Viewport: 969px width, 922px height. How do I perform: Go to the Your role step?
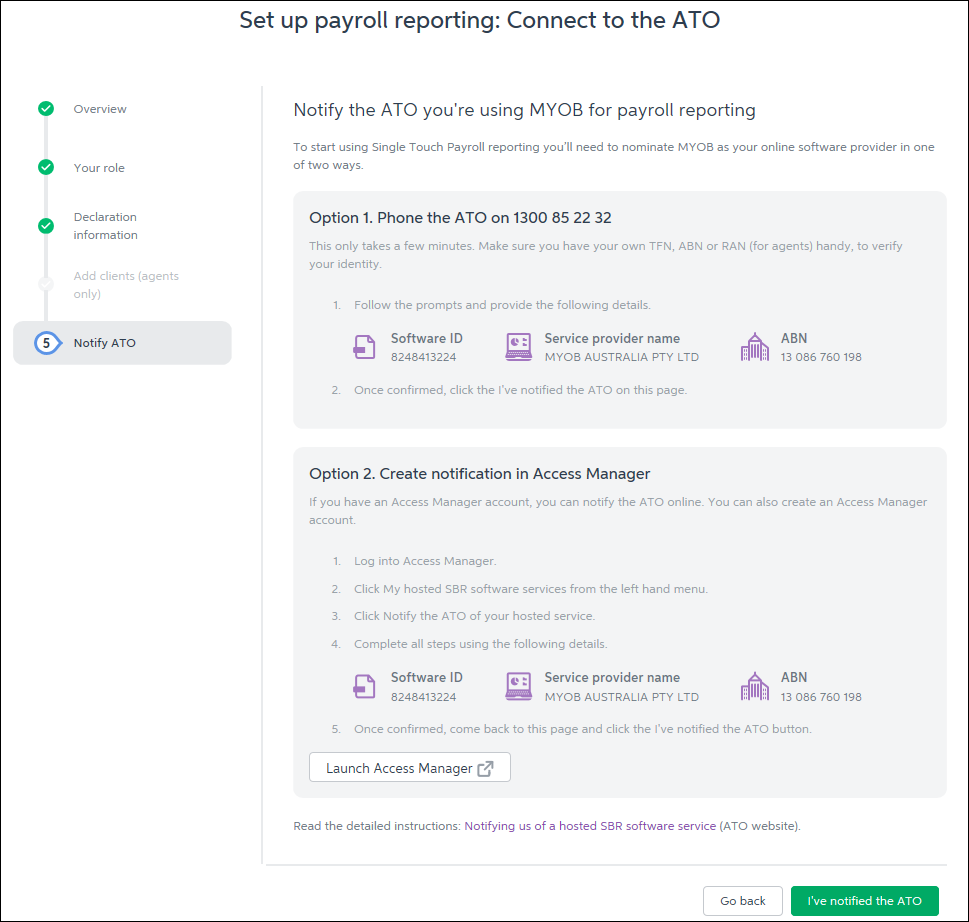pos(99,168)
